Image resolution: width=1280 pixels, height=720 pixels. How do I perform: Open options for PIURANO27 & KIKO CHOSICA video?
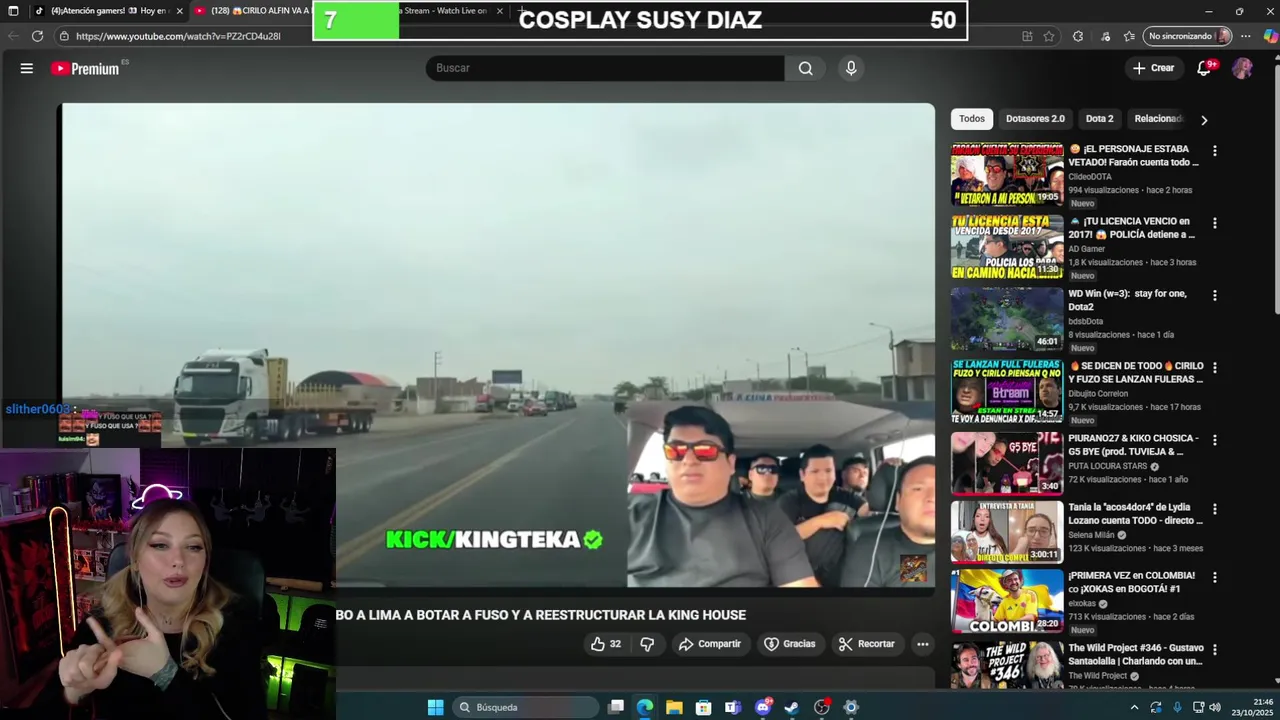coord(1215,441)
